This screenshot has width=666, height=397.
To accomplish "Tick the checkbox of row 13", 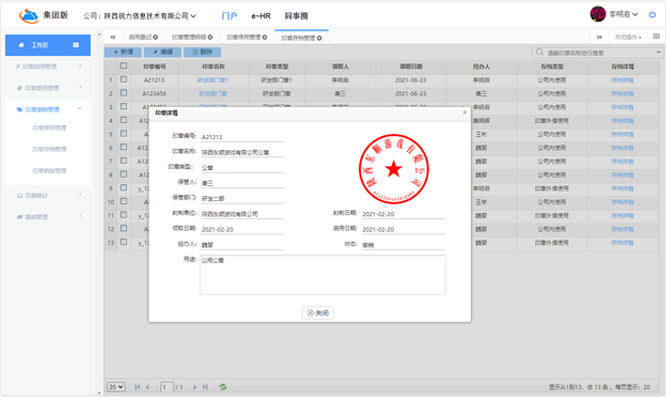I will [x=124, y=242].
